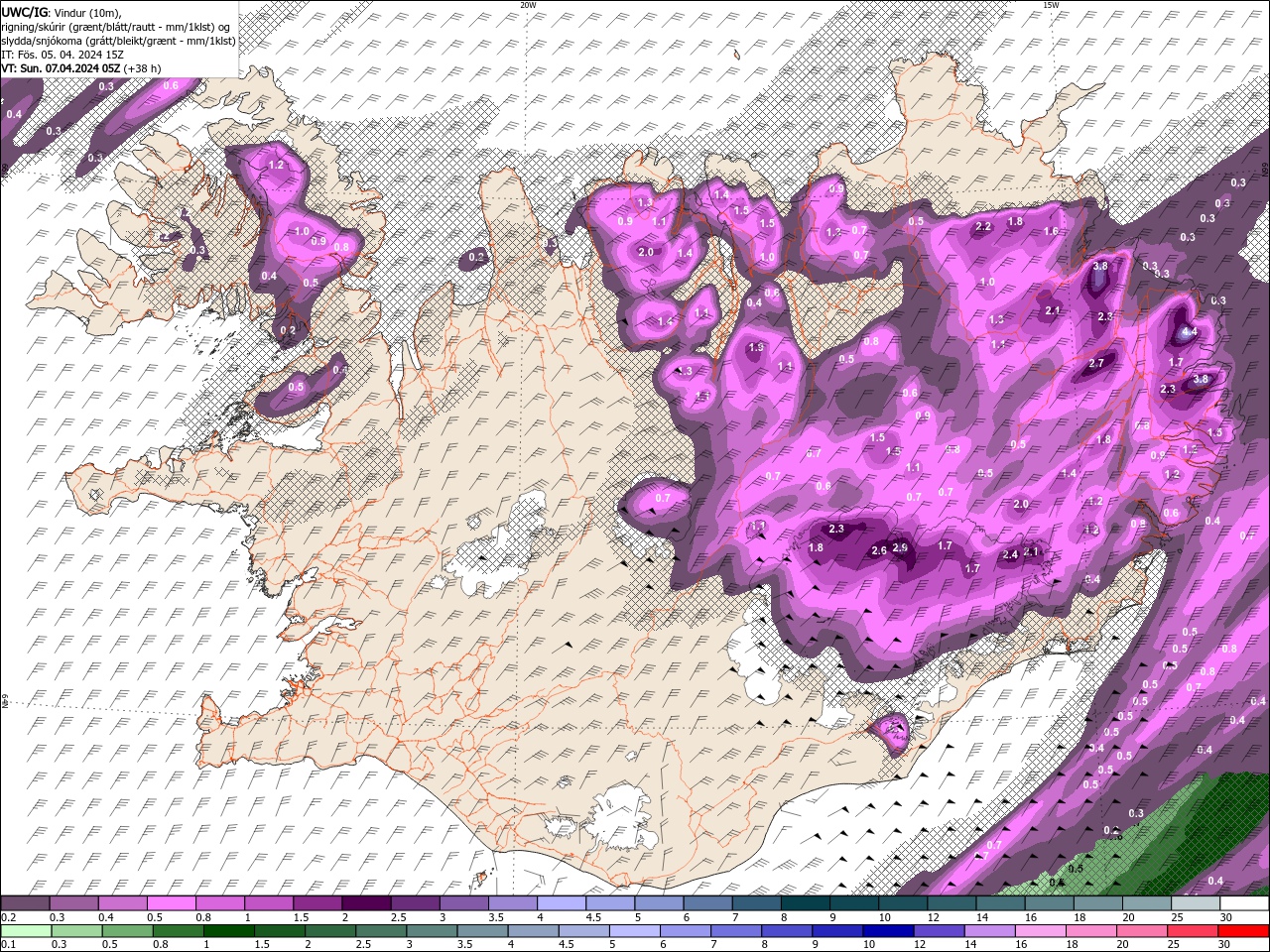Click the 'IT: Fös. 05. 04. 2024 15Z' line
Screen dimensions: 1270x952
pos(63,54)
